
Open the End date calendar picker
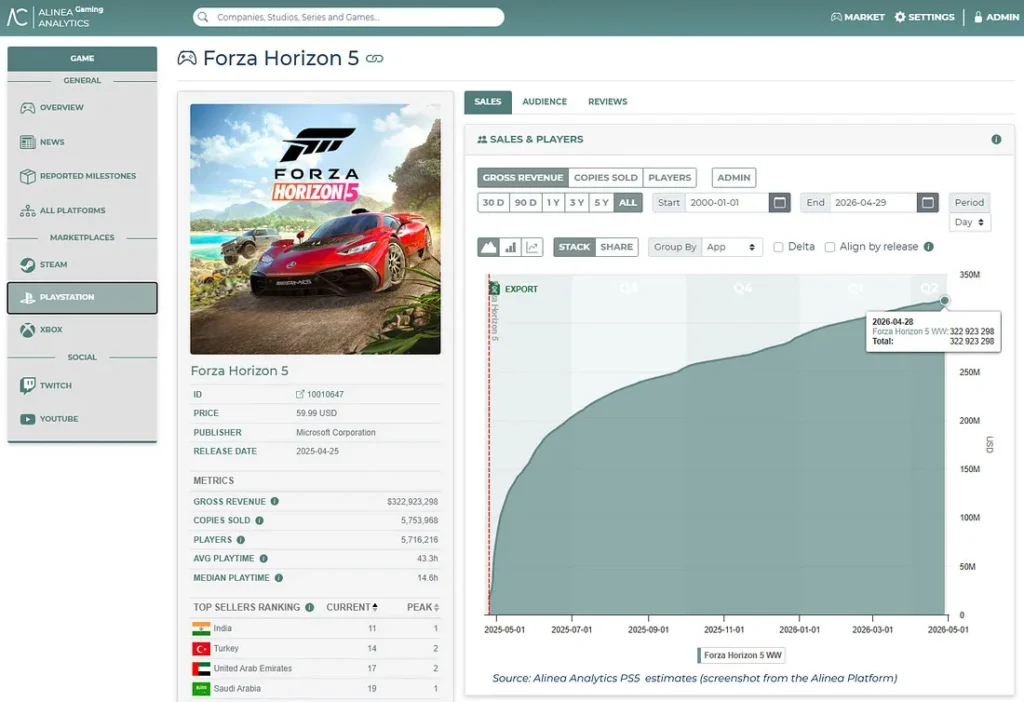(x=927, y=202)
